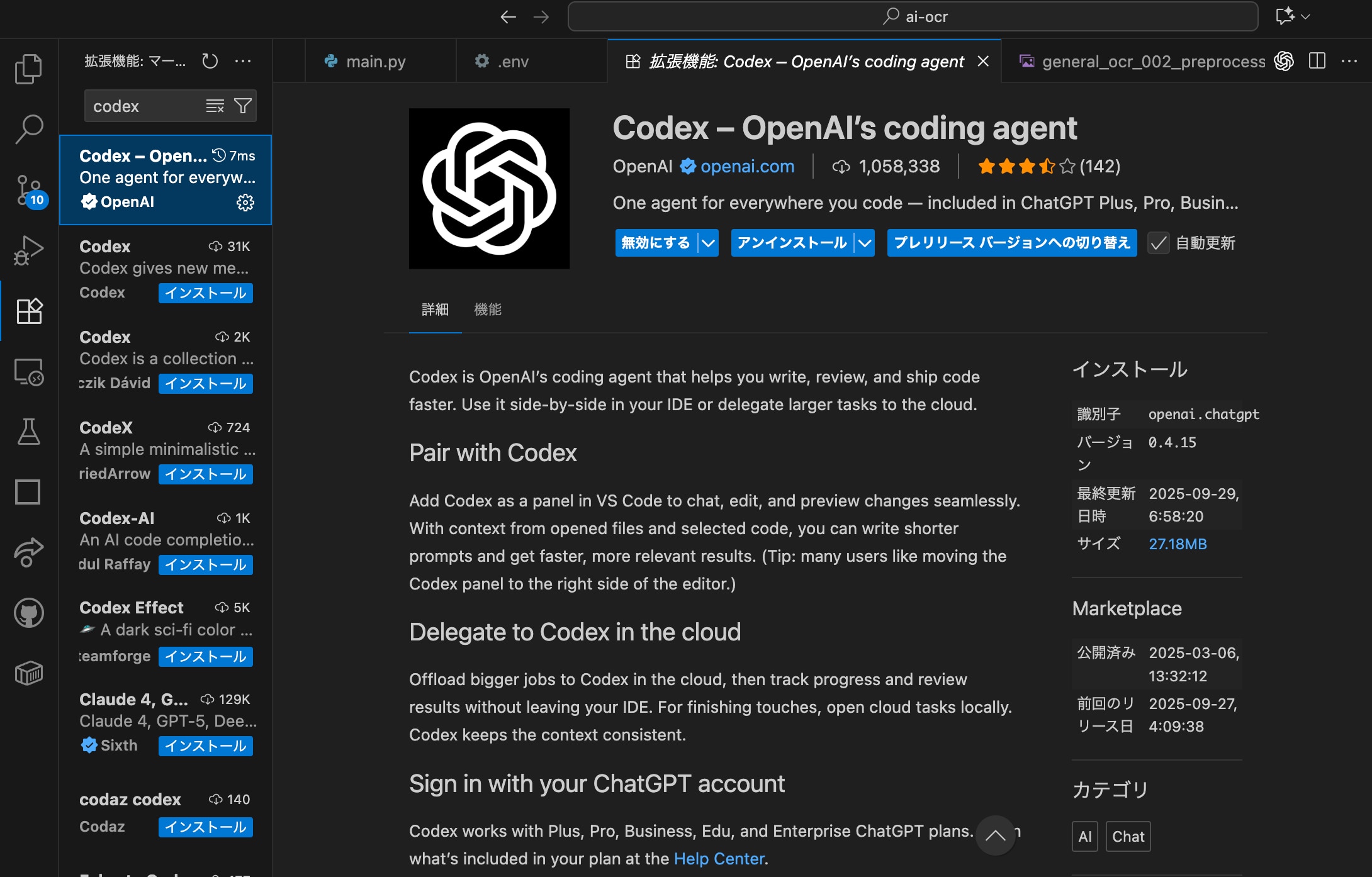
Task: Click the プレリリース バージョンへの切り替え button
Action: pos(1011,243)
